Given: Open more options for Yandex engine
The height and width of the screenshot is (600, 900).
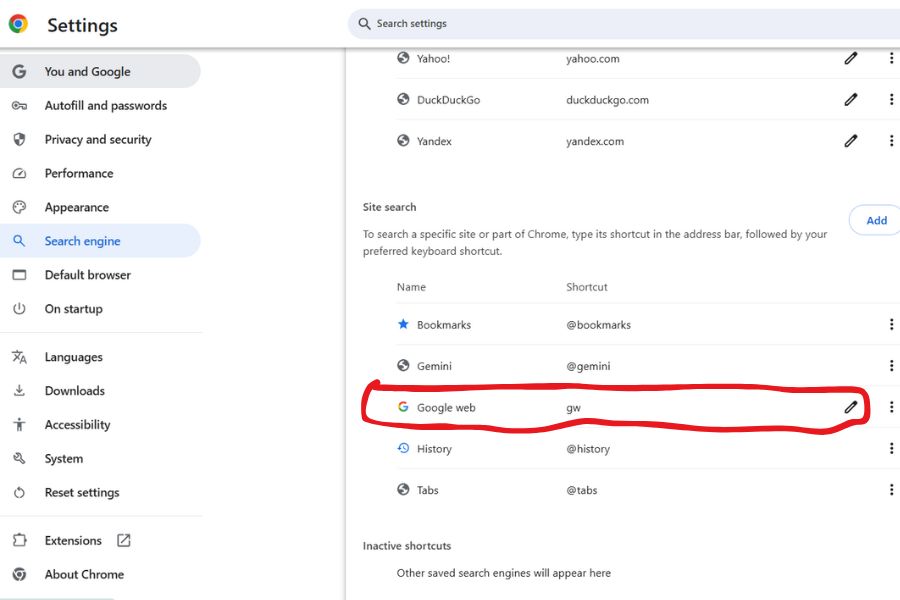Looking at the screenshot, I should click(x=890, y=141).
